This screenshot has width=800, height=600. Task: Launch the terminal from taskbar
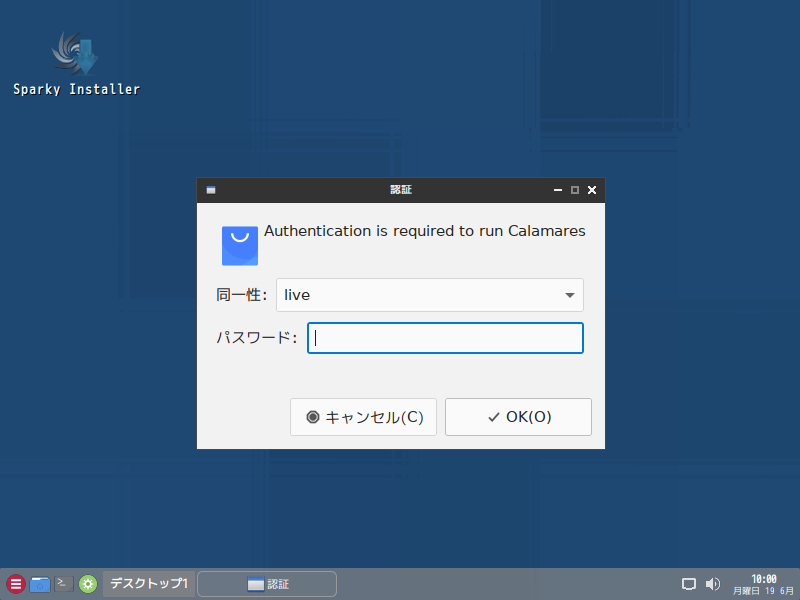coord(64,584)
